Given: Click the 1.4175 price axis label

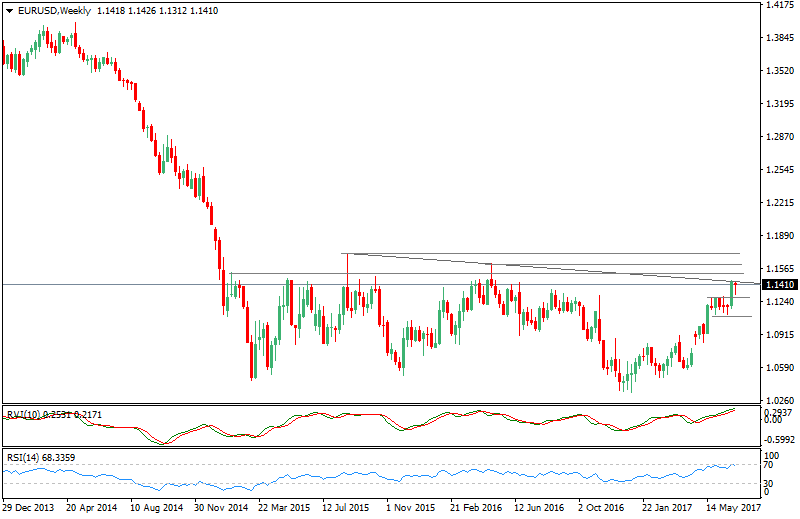Looking at the screenshot, I should 780,6.
